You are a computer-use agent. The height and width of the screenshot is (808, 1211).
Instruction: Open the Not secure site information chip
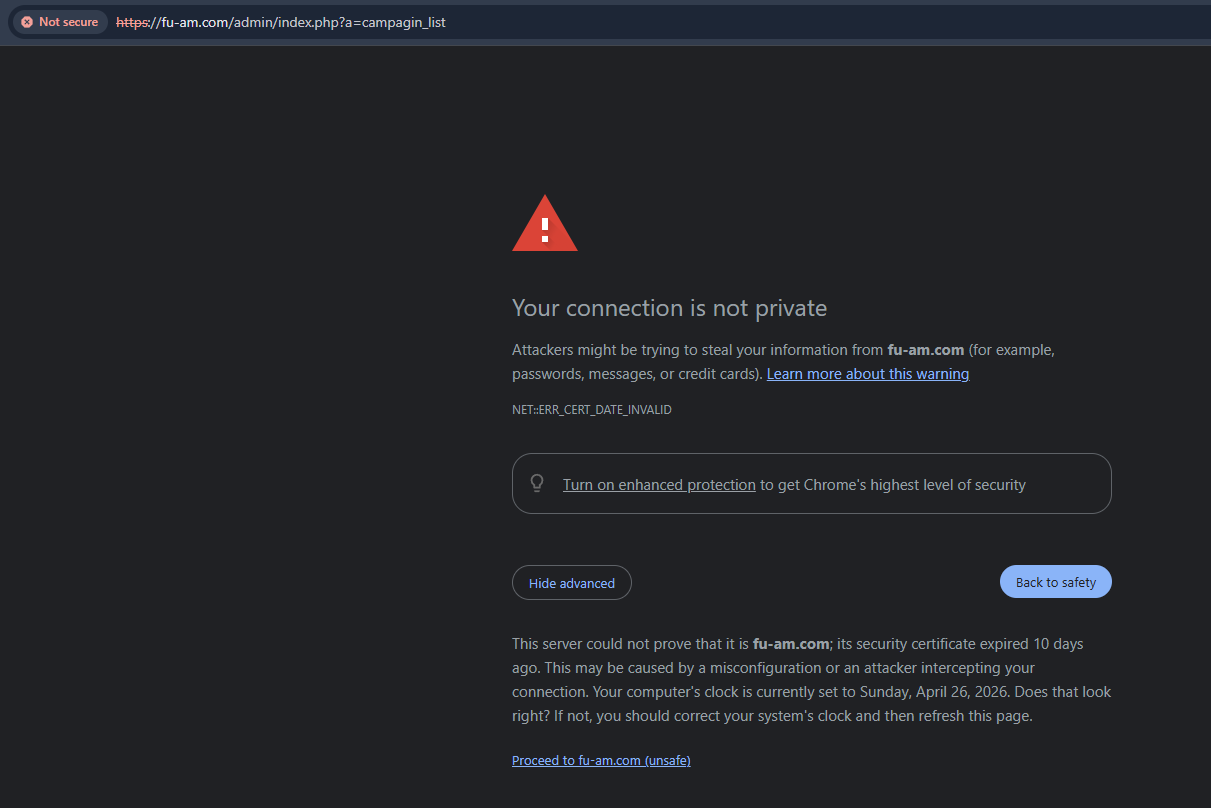coord(60,22)
